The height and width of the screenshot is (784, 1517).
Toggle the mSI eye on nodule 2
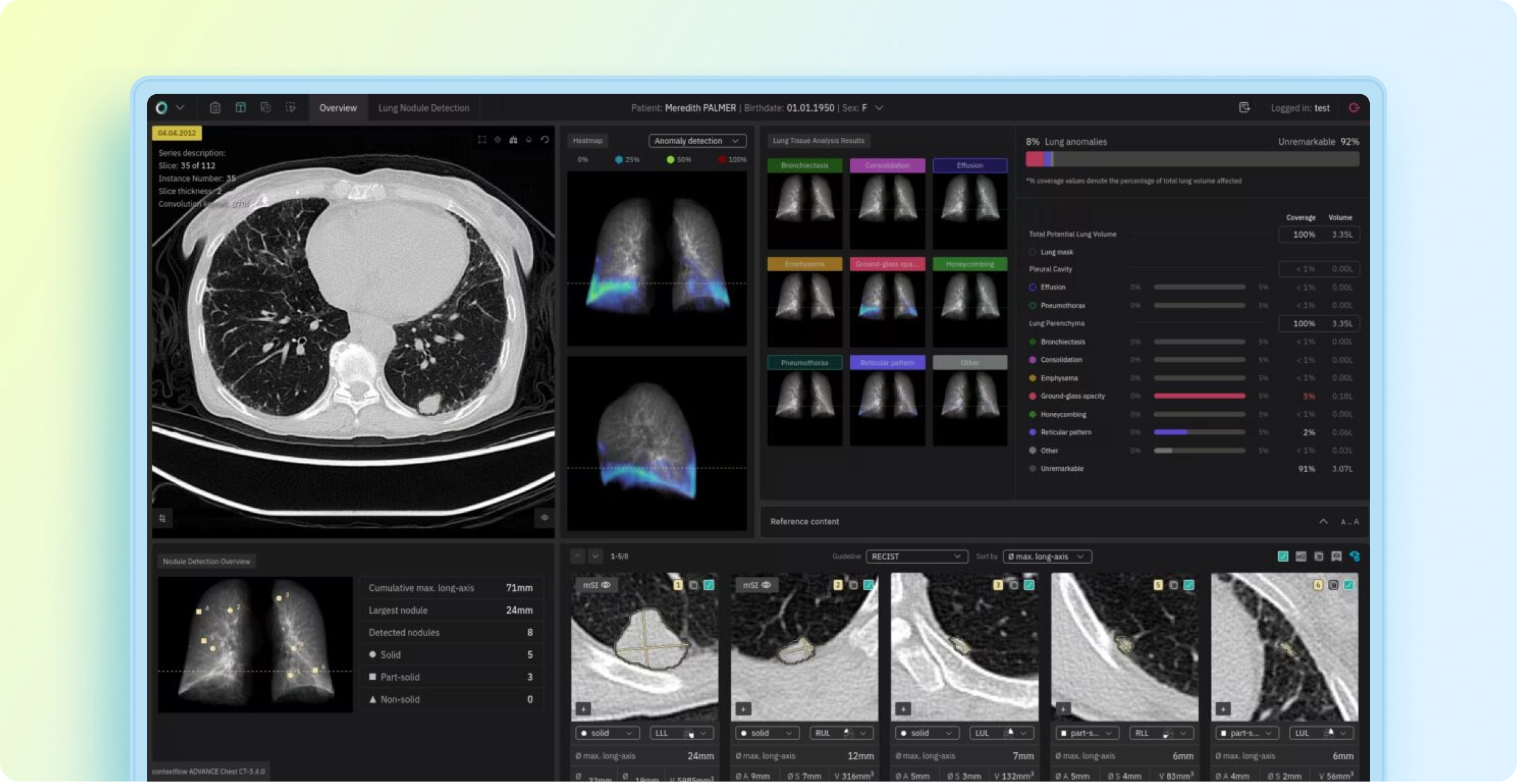(x=766, y=585)
